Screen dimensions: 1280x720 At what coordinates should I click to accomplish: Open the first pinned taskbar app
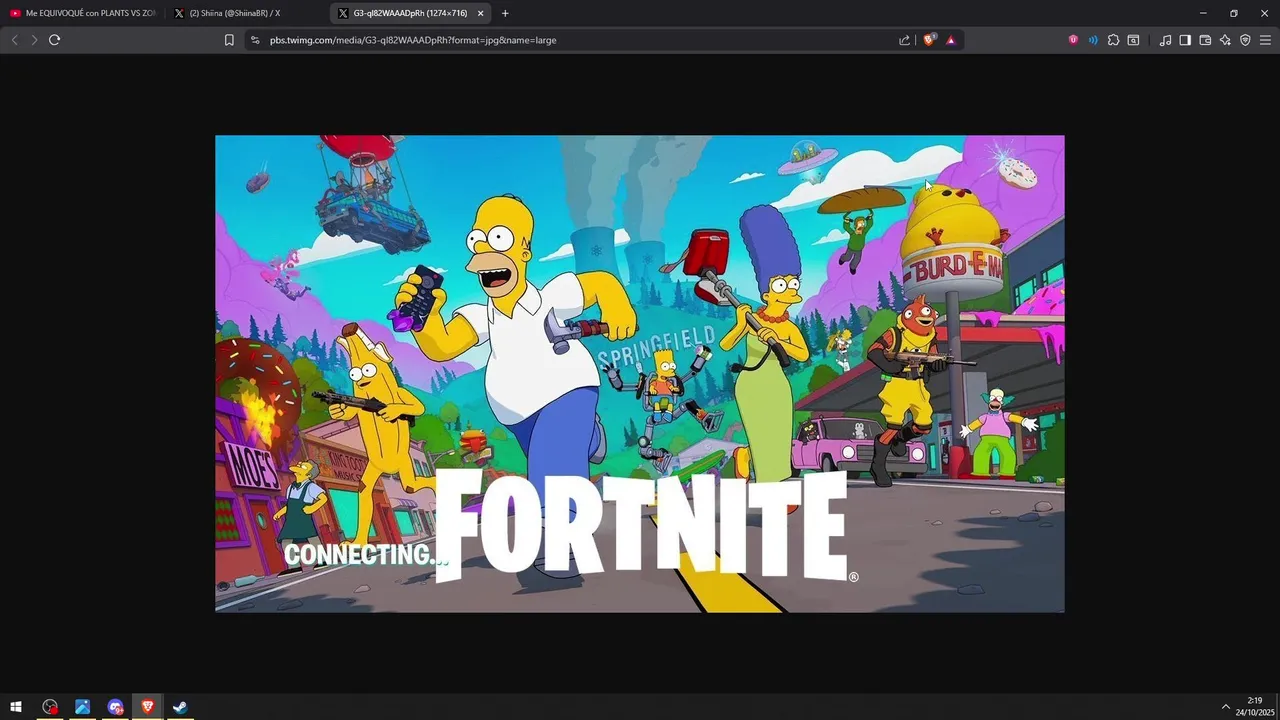(50, 707)
